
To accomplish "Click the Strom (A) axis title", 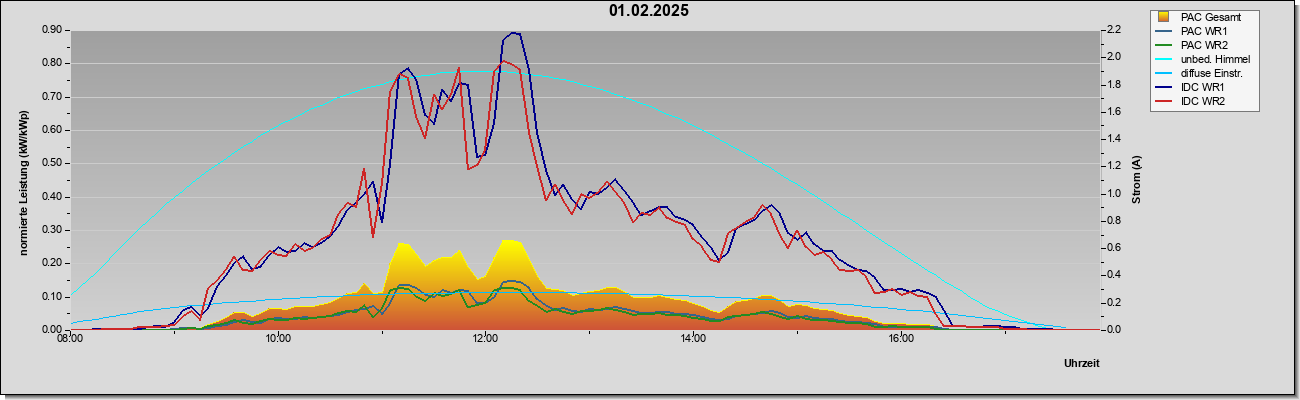I will [x=1136, y=181].
